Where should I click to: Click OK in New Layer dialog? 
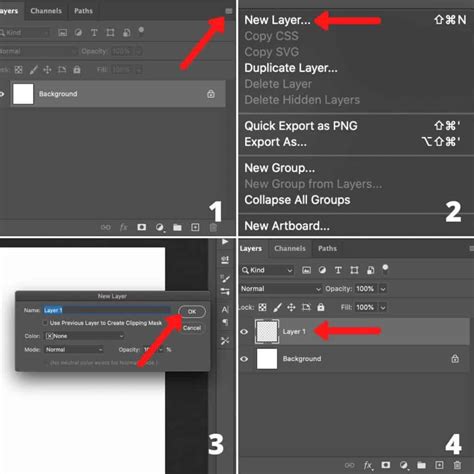(x=192, y=312)
